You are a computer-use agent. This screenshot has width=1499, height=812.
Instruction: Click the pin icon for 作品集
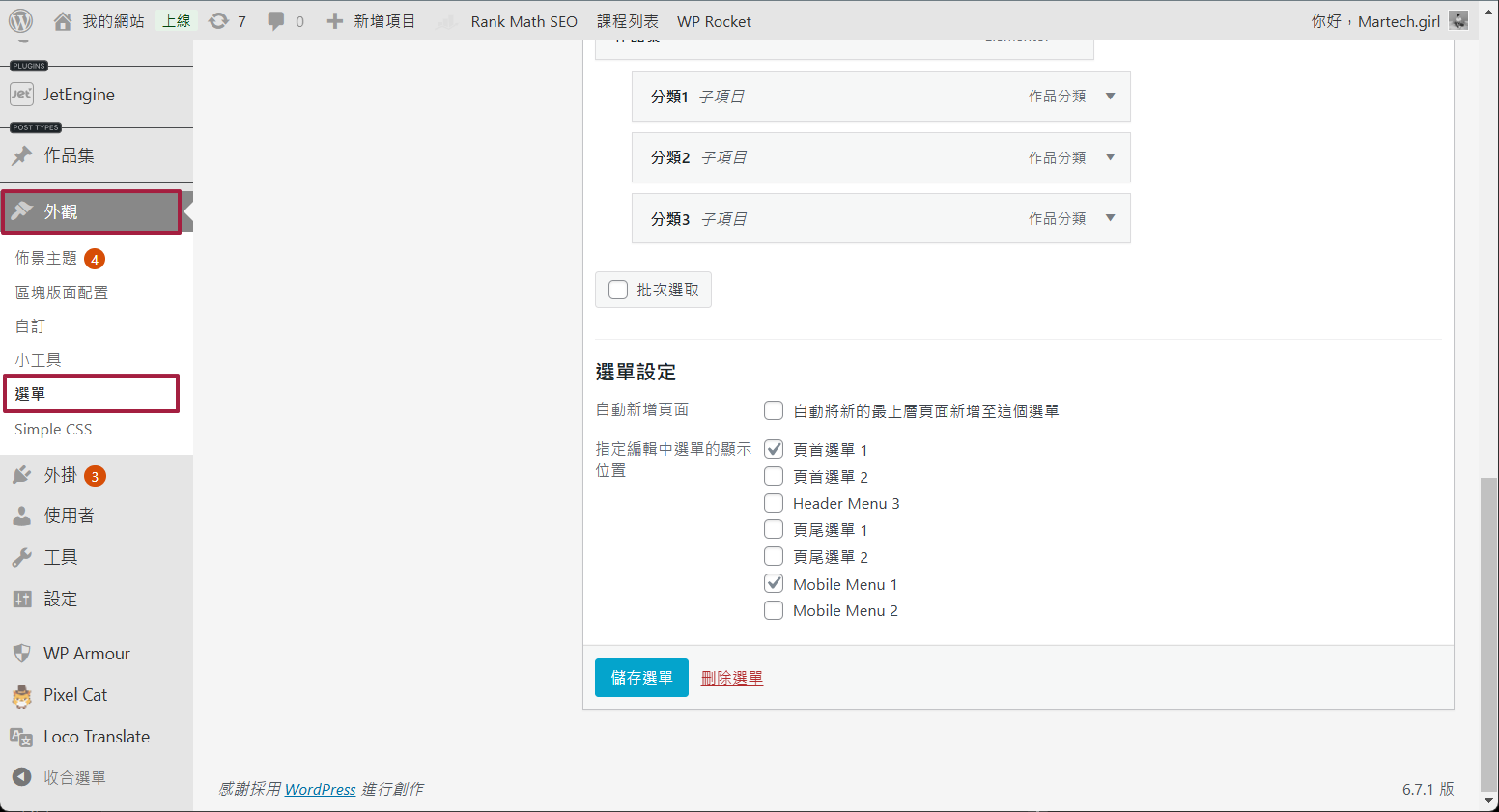coord(21,155)
